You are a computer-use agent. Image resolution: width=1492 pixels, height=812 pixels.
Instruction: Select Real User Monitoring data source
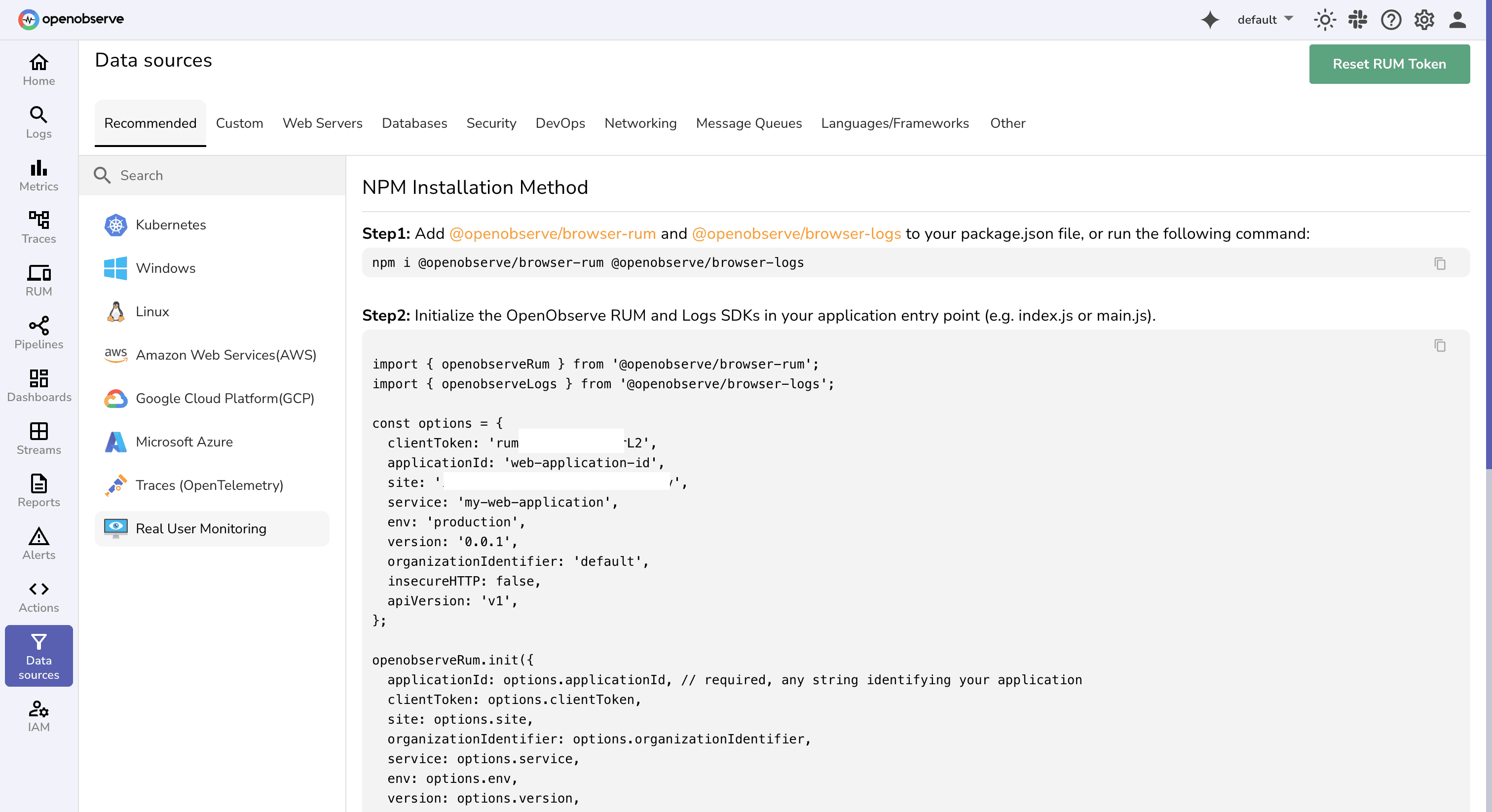coord(200,528)
